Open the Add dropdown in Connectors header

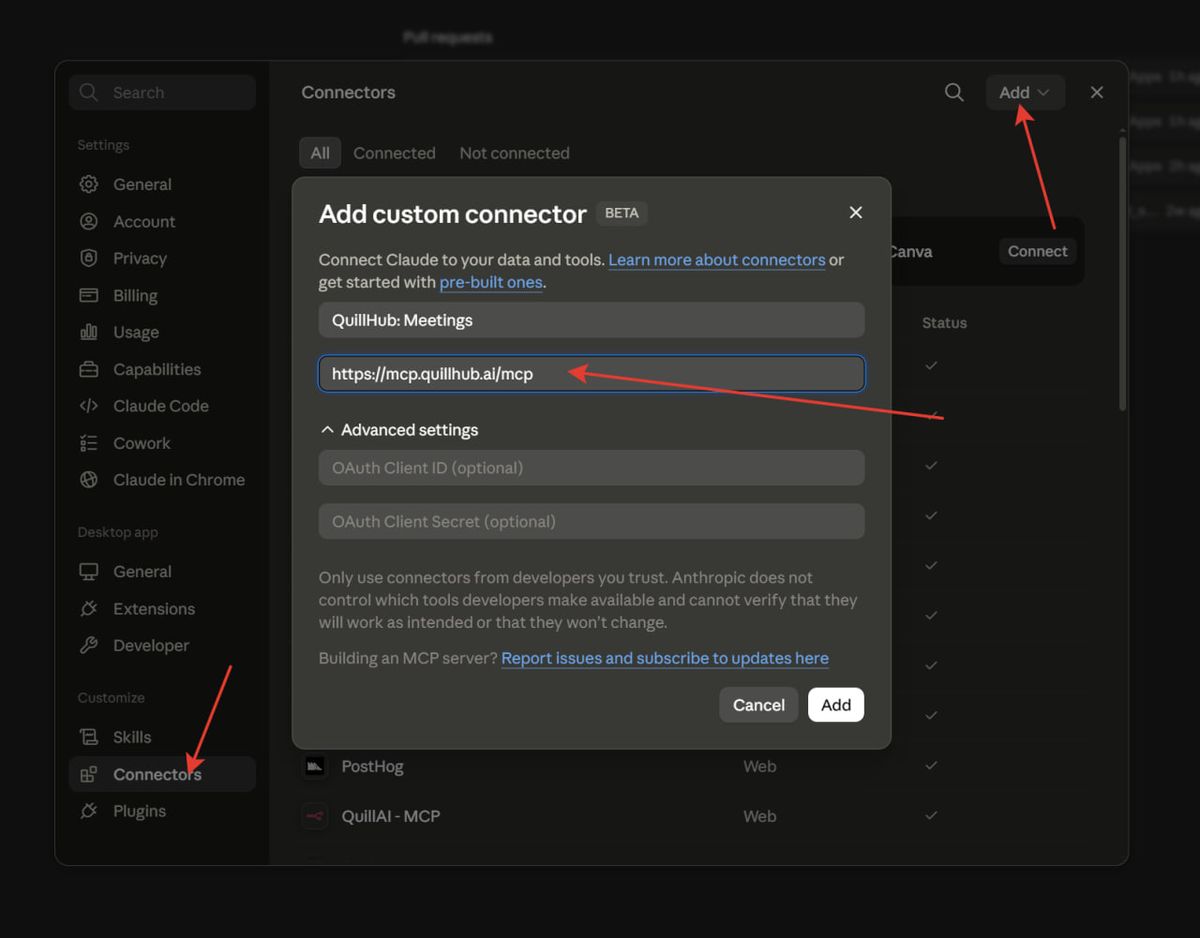pyautogui.click(x=1025, y=92)
